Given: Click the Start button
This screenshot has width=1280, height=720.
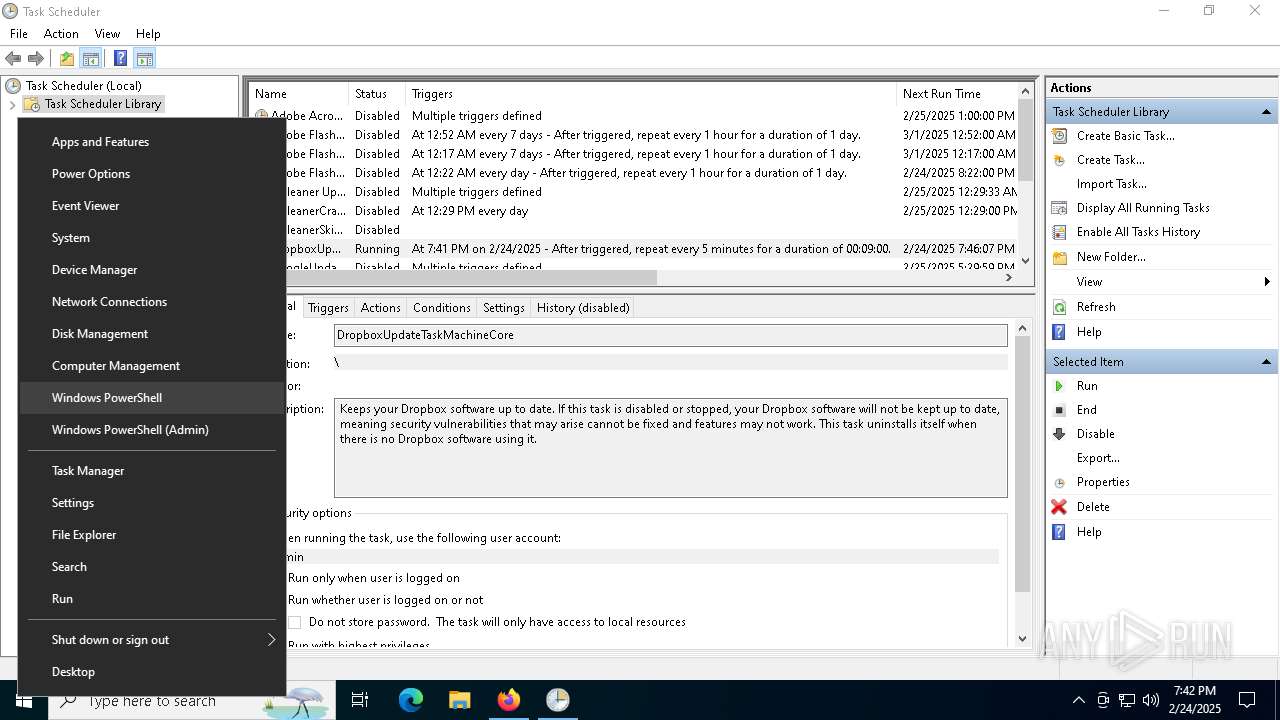Looking at the screenshot, I should [x=23, y=700].
